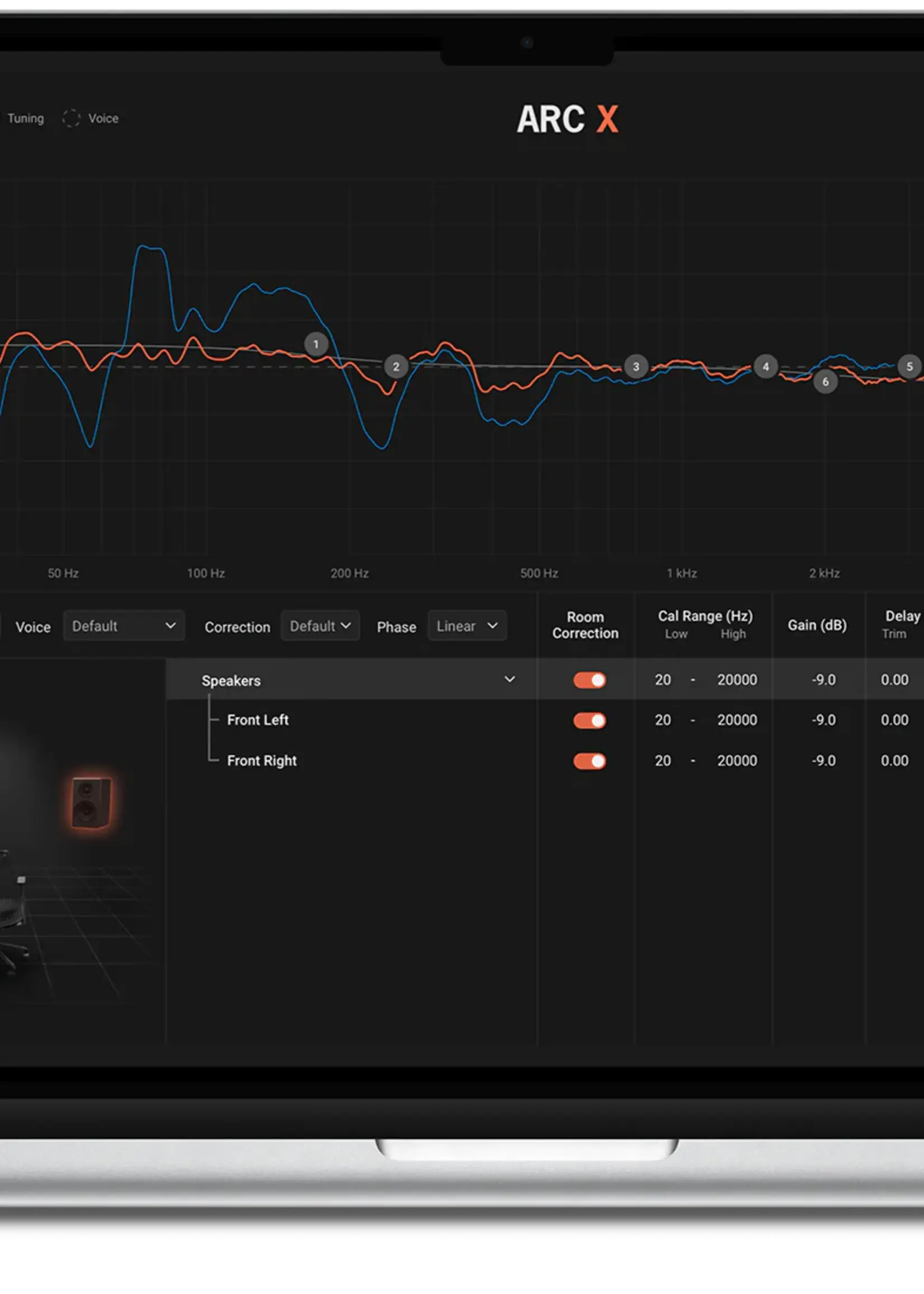Edit Speakers Gain value -9.0
Image resolution: width=924 pixels, height=1294 pixels.
pyautogui.click(x=823, y=679)
